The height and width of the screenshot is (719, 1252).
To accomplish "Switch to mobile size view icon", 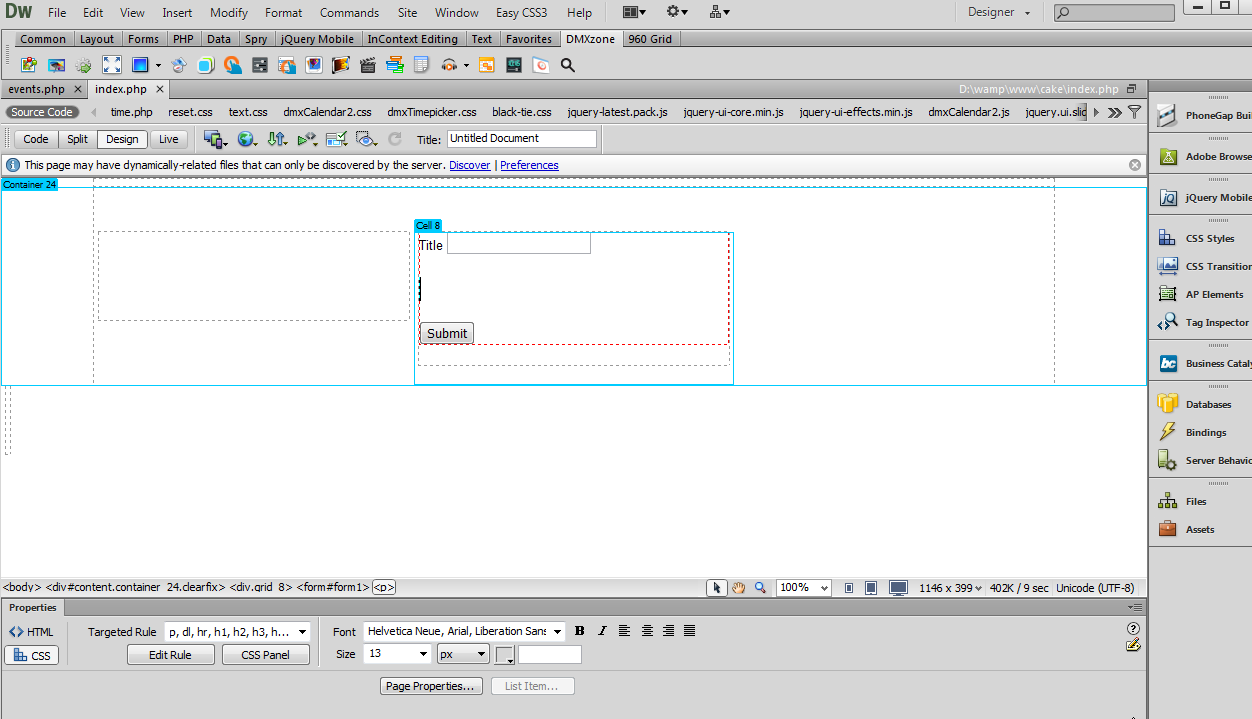I will click(849, 588).
